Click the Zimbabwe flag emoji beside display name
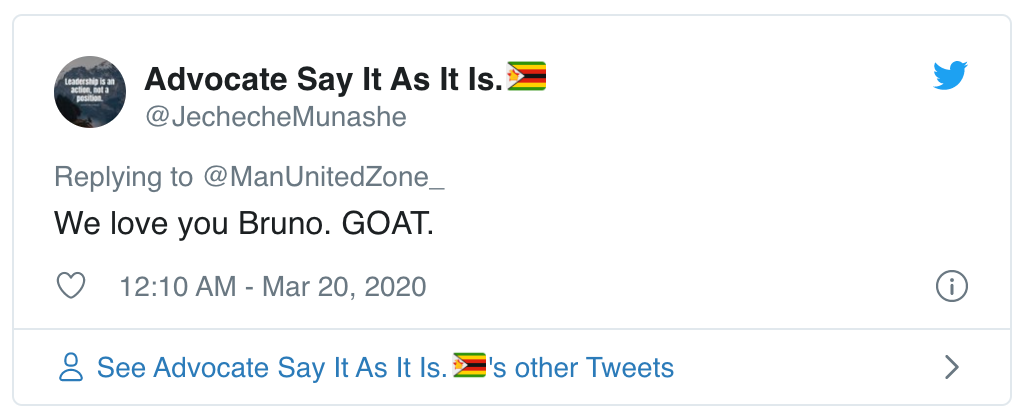The width and height of the screenshot is (1026, 418). [x=527, y=78]
